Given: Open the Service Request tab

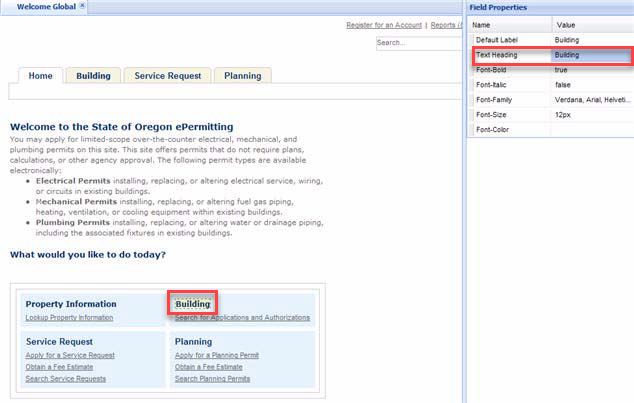Looking at the screenshot, I should click(x=168, y=76).
